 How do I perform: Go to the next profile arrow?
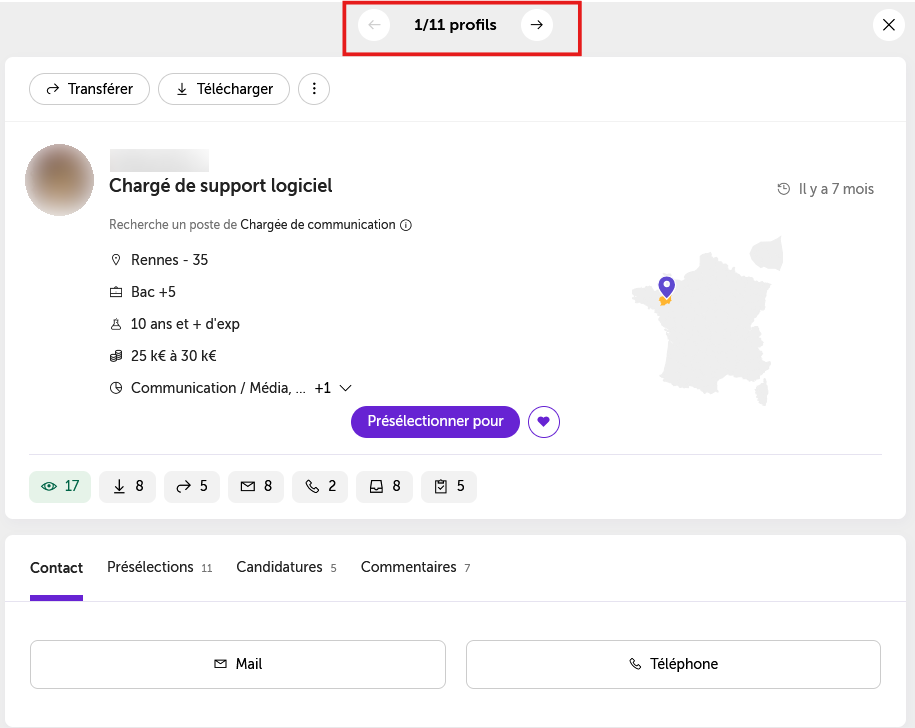[536, 25]
